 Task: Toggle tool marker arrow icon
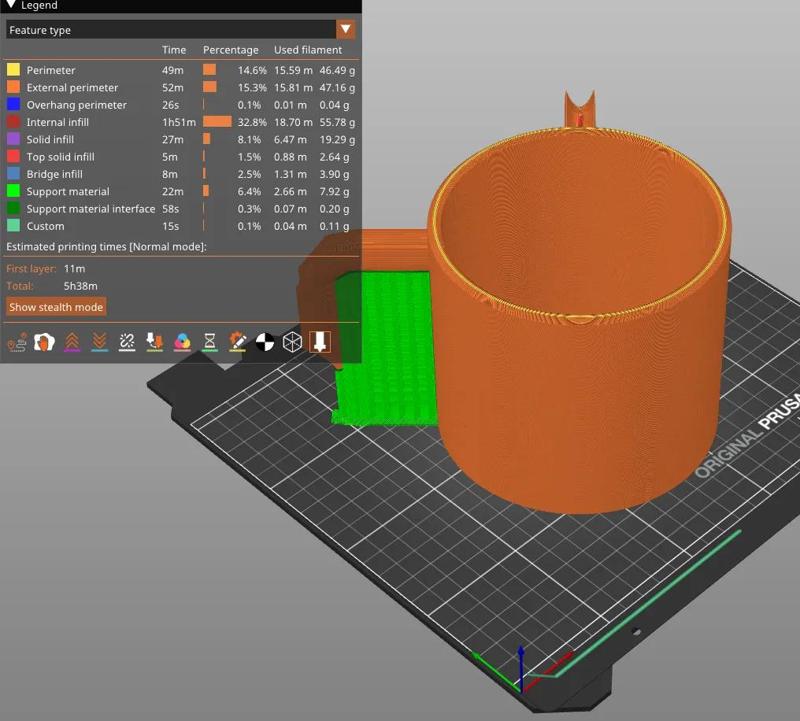pyautogui.click(x=319, y=343)
